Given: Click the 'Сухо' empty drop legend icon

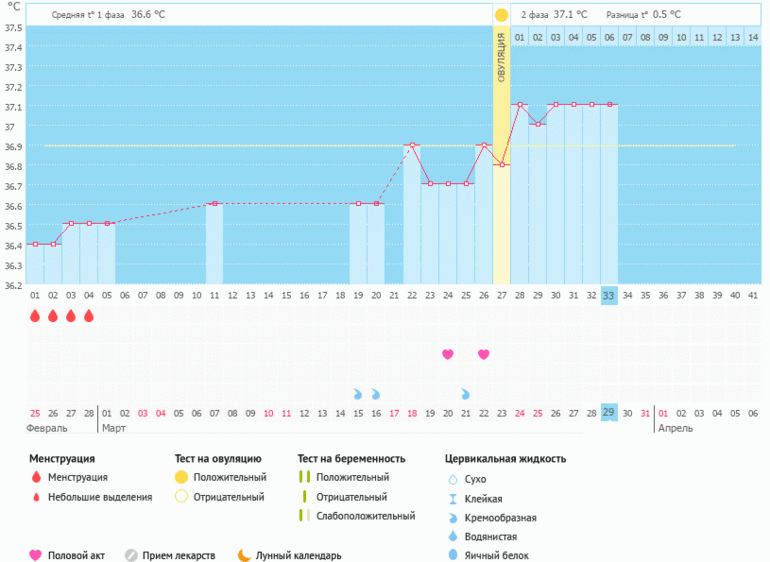Looking at the screenshot, I should (x=454, y=479).
